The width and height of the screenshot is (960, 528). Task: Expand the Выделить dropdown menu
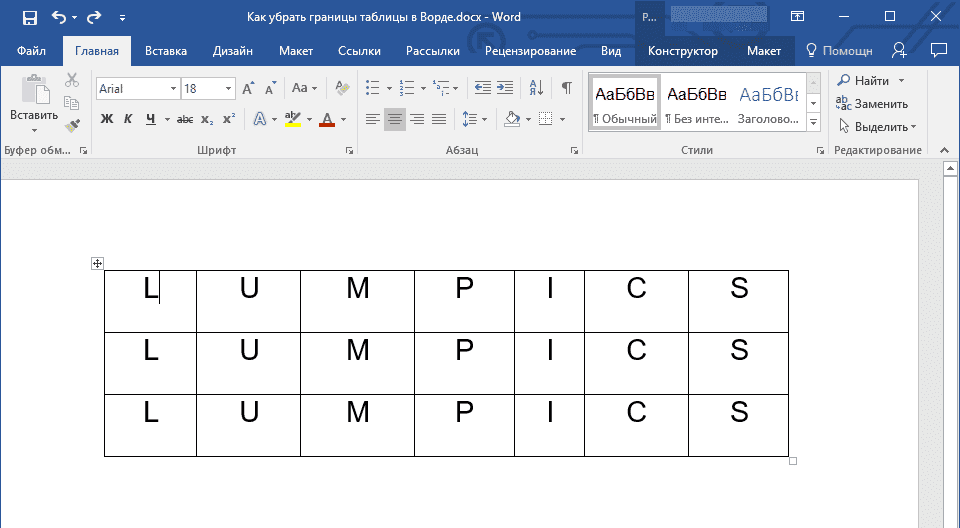click(878, 127)
